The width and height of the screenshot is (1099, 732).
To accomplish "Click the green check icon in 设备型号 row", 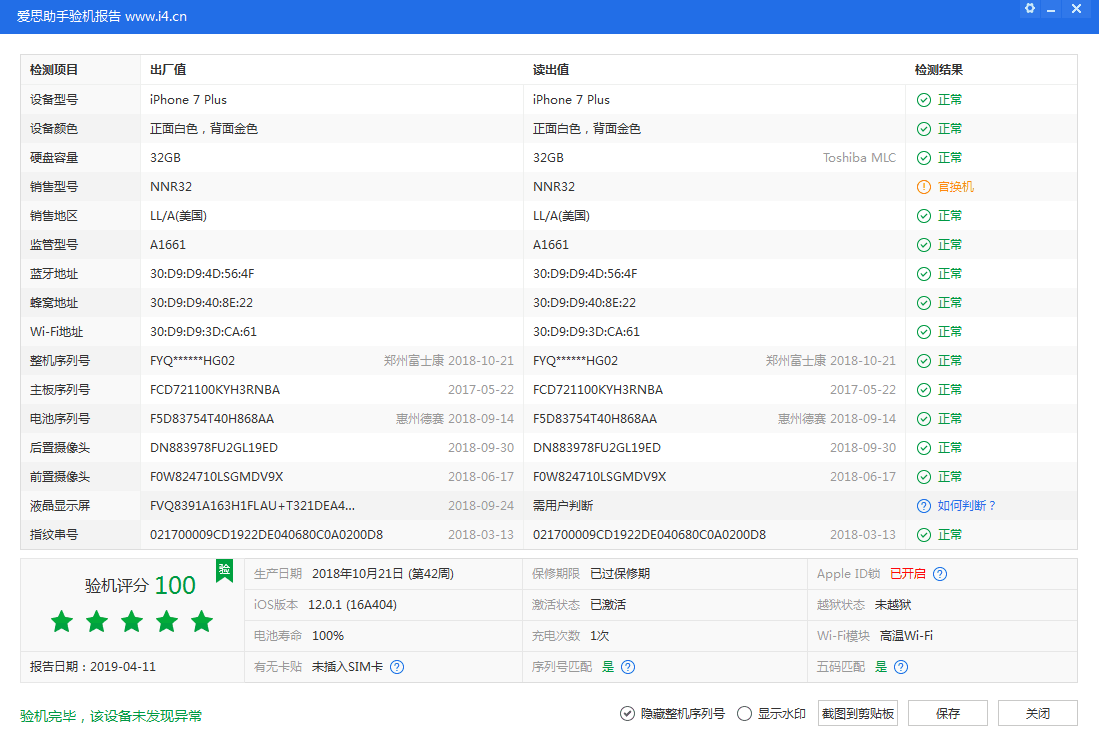I will pyautogui.click(x=924, y=100).
